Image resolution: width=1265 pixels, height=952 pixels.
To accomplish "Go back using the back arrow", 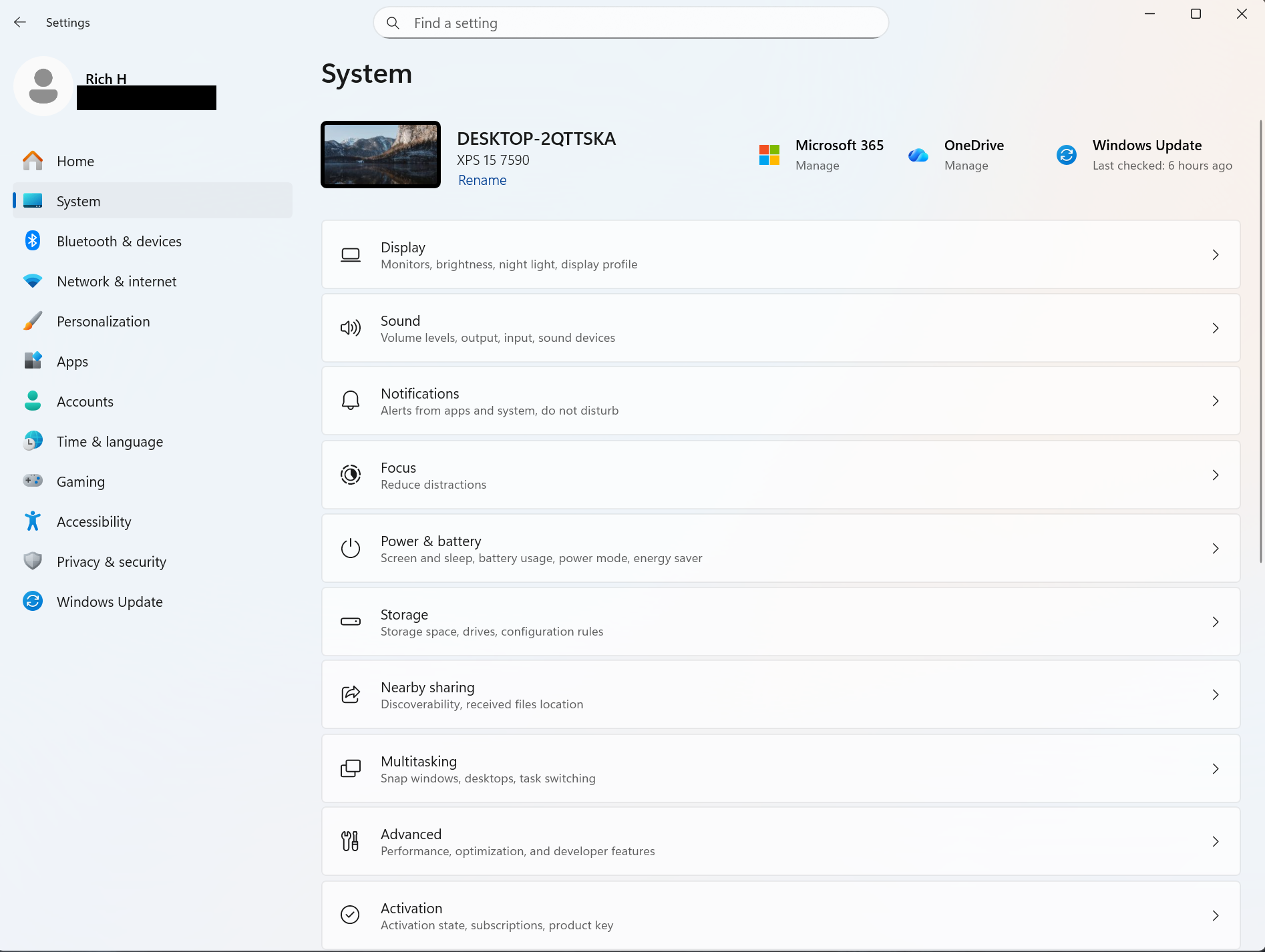I will pyautogui.click(x=20, y=22).
